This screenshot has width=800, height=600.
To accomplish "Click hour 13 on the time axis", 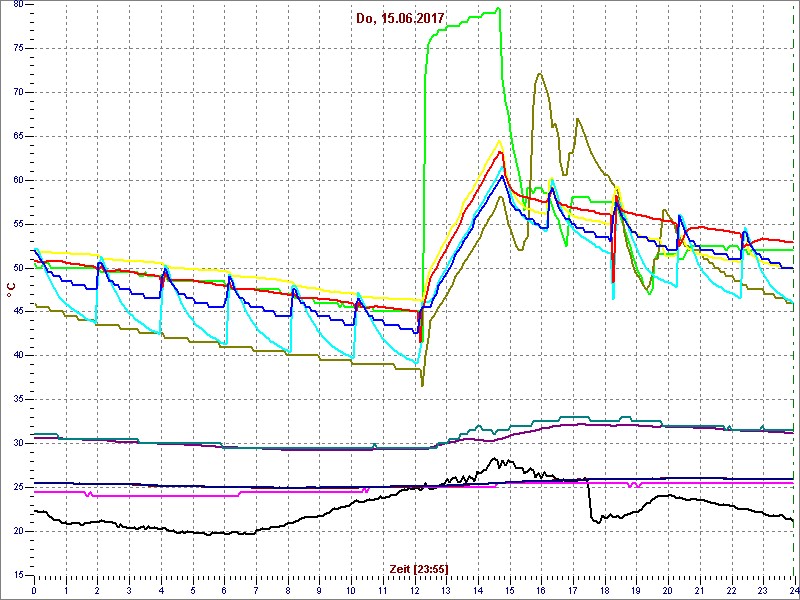I will click(x=446, y=590).
